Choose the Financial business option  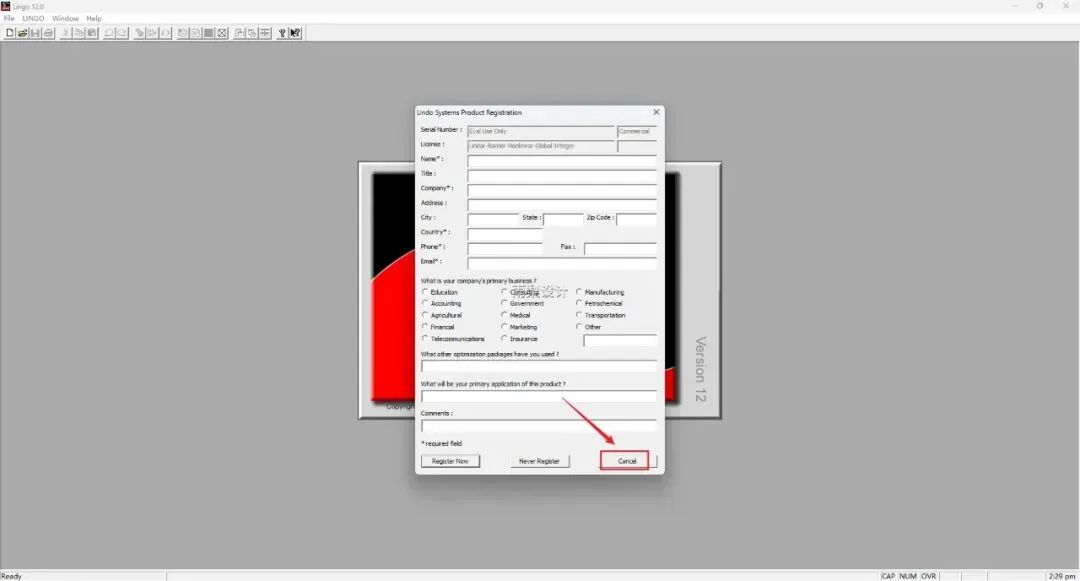point(426,326)
